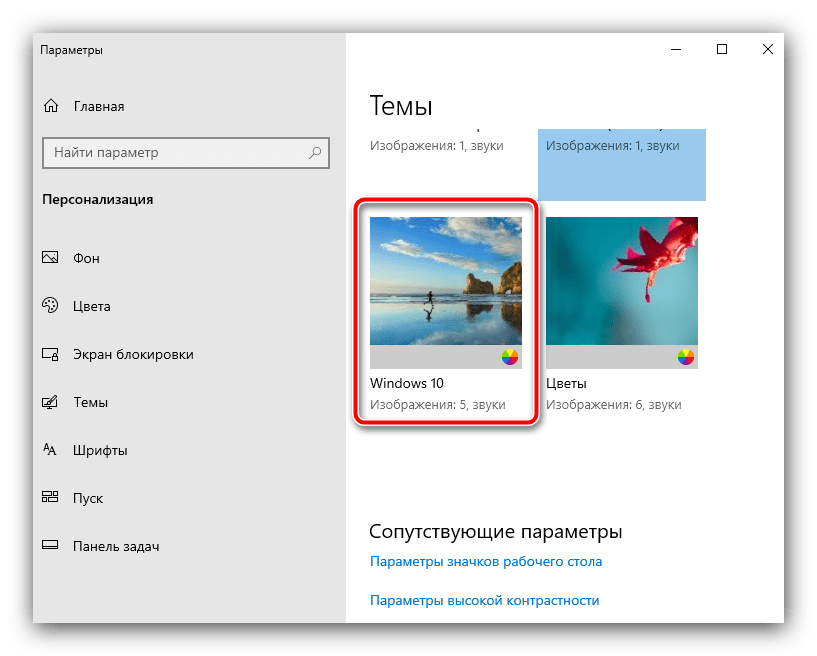817x656 pixels.
Task: Click the Цветы theme name
Action: [x=566, y=384]
